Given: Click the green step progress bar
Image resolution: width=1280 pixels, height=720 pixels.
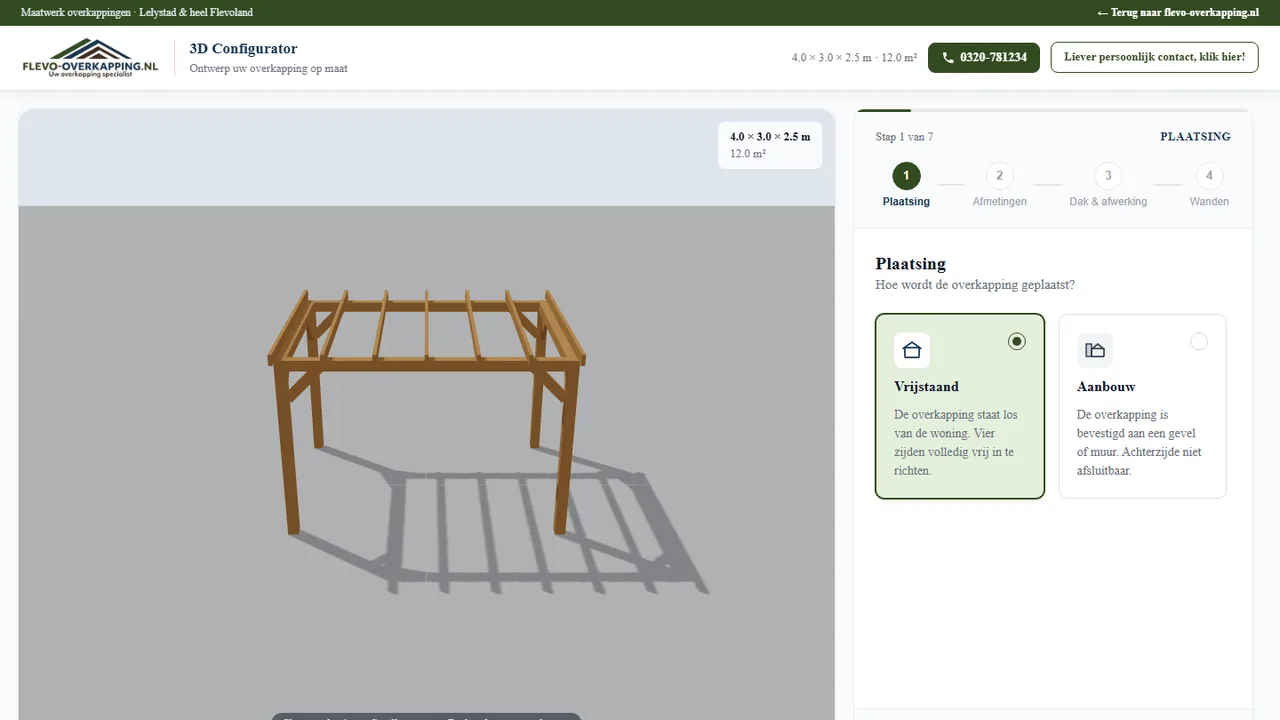Looking at the screenshot, I should [883, 110].
